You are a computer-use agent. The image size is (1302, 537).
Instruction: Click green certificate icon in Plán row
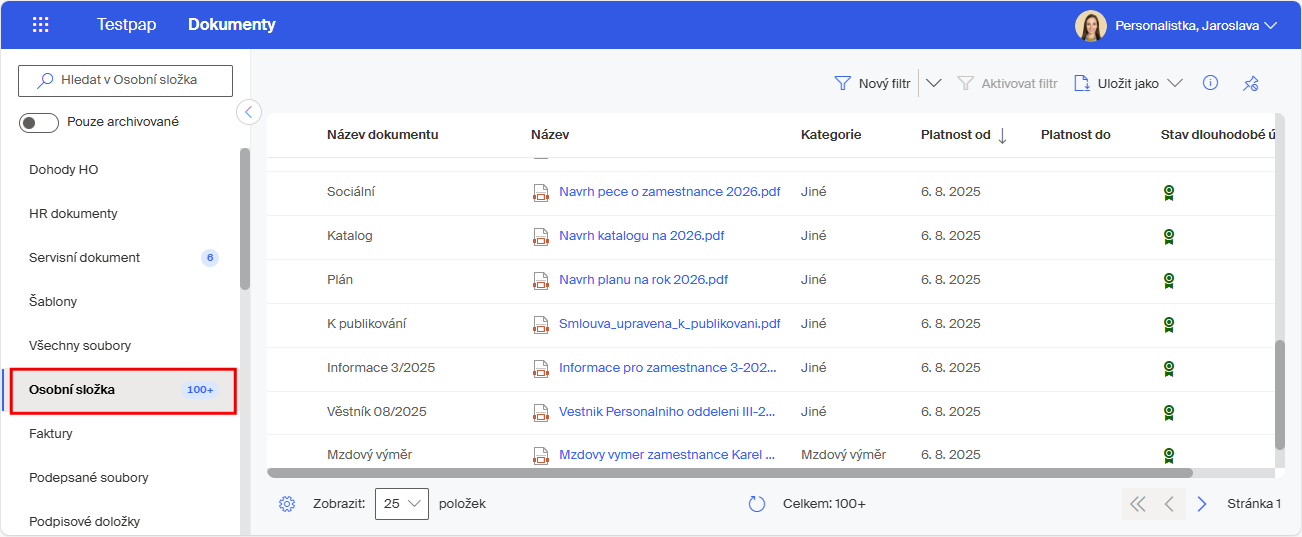[1168, 281]
